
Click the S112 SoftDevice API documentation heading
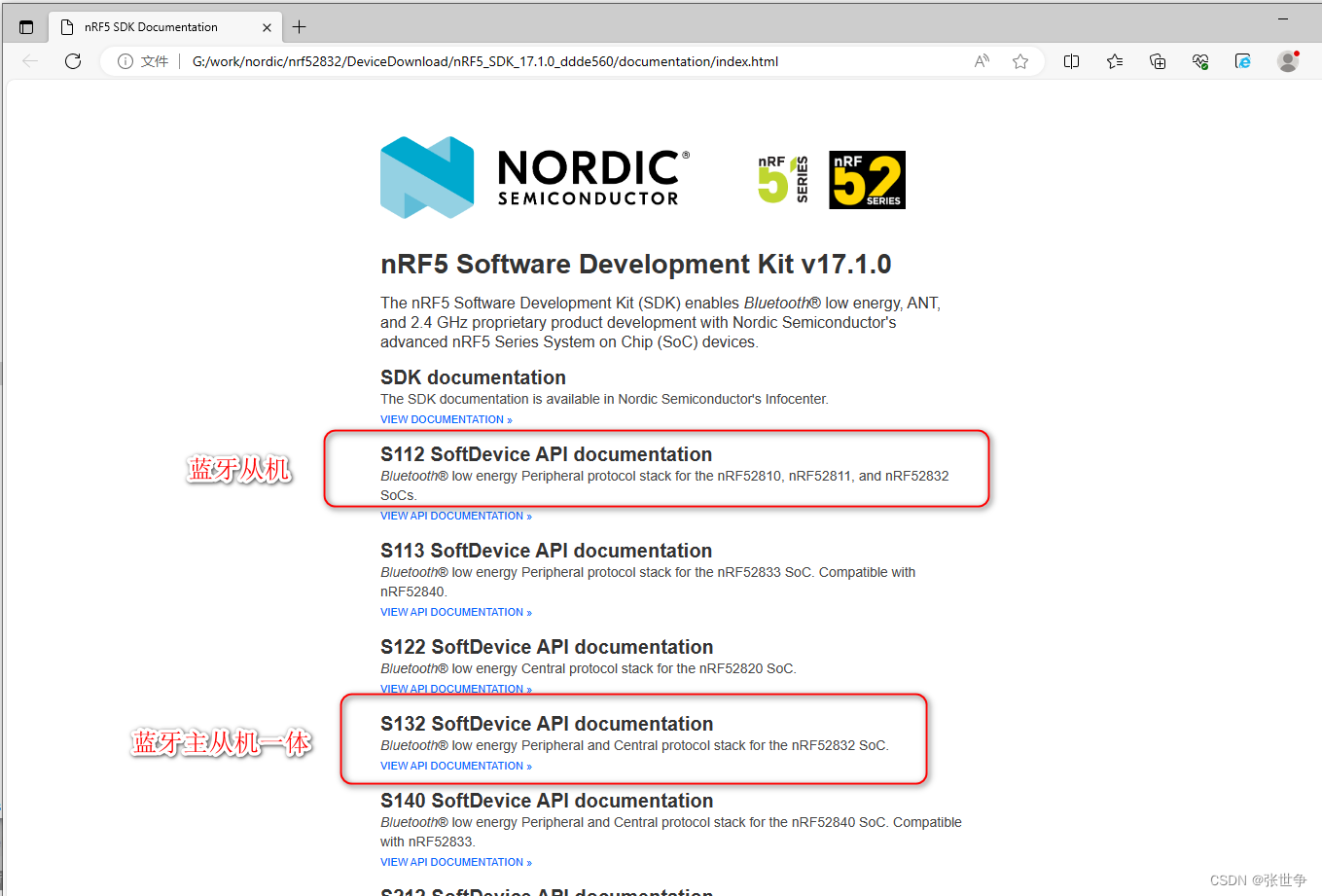pyautogui.click(x=546, y=454)
